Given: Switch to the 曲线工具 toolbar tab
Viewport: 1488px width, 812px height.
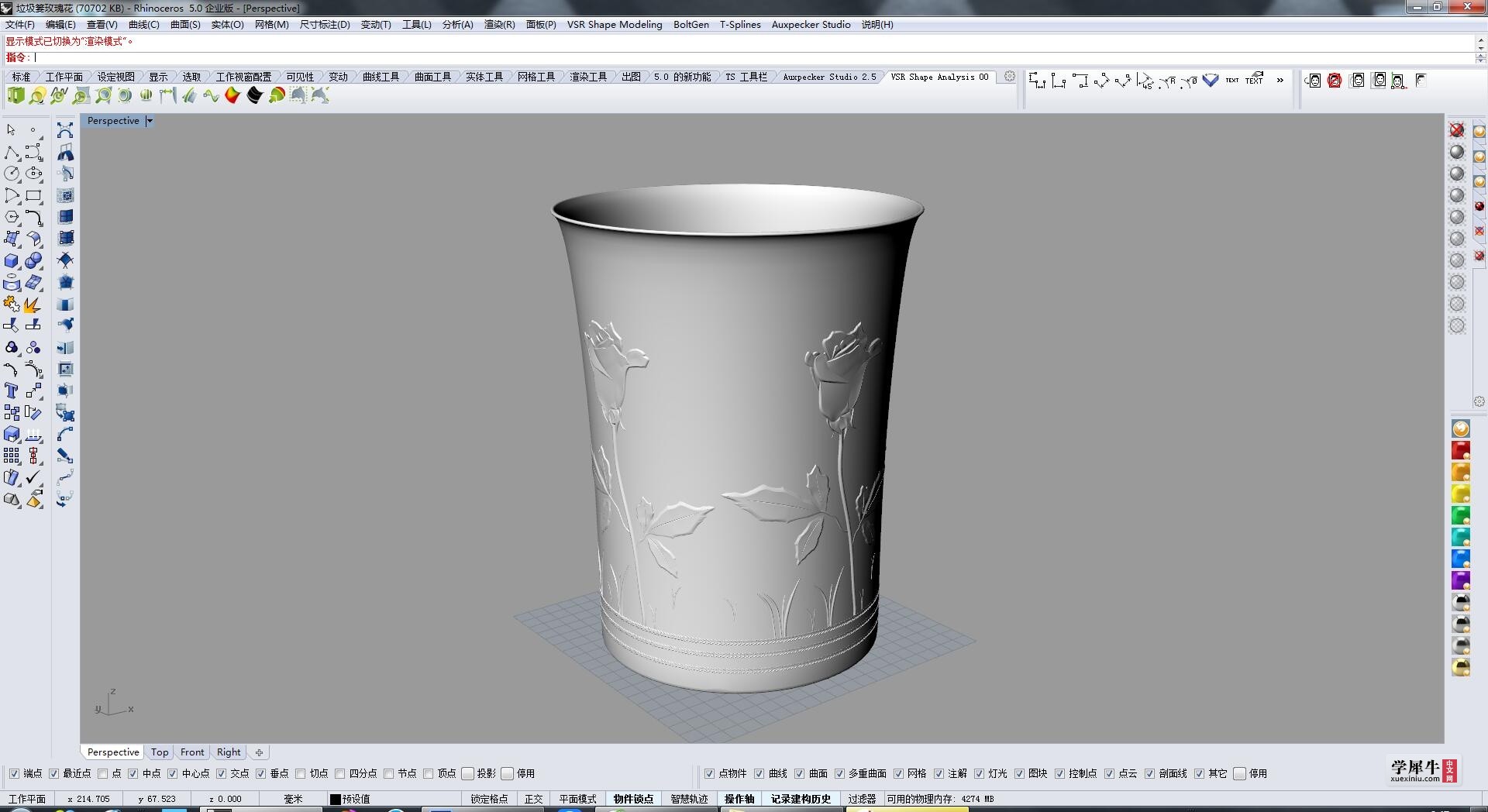Looking at the screenshot, I should coord(381,77).
